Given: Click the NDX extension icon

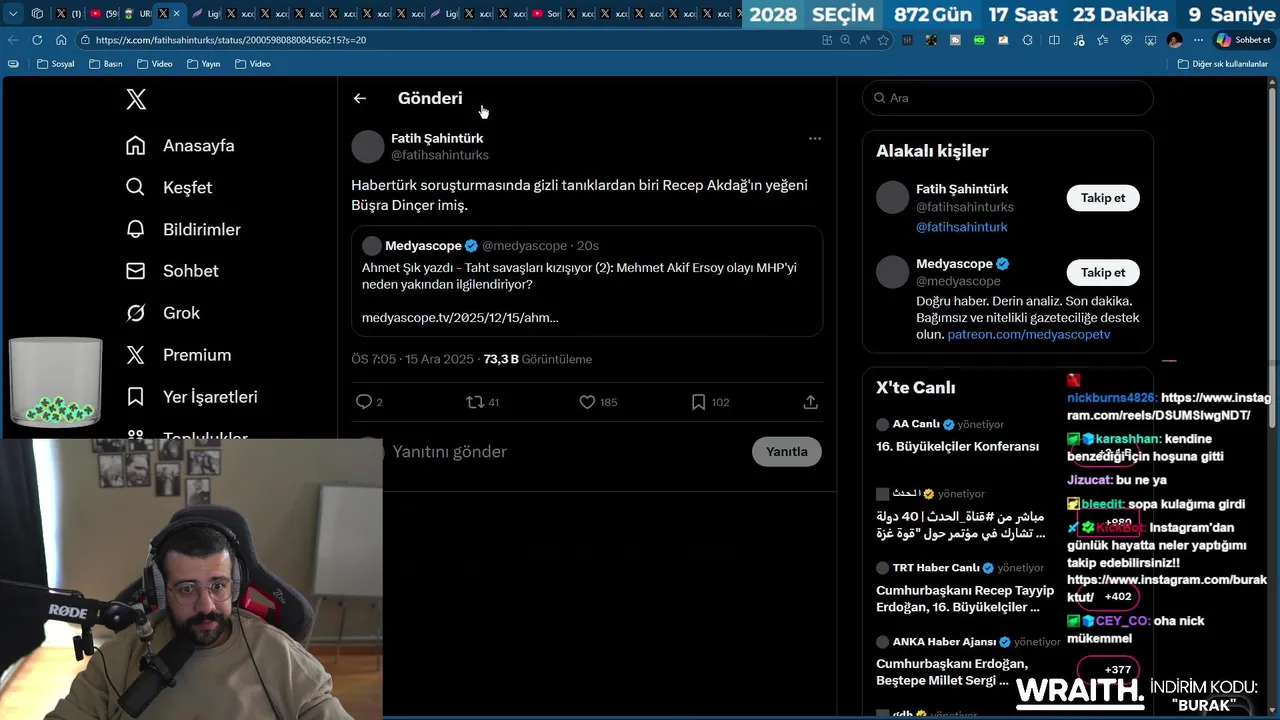Looking at the screenshot, I should [979, 40].
